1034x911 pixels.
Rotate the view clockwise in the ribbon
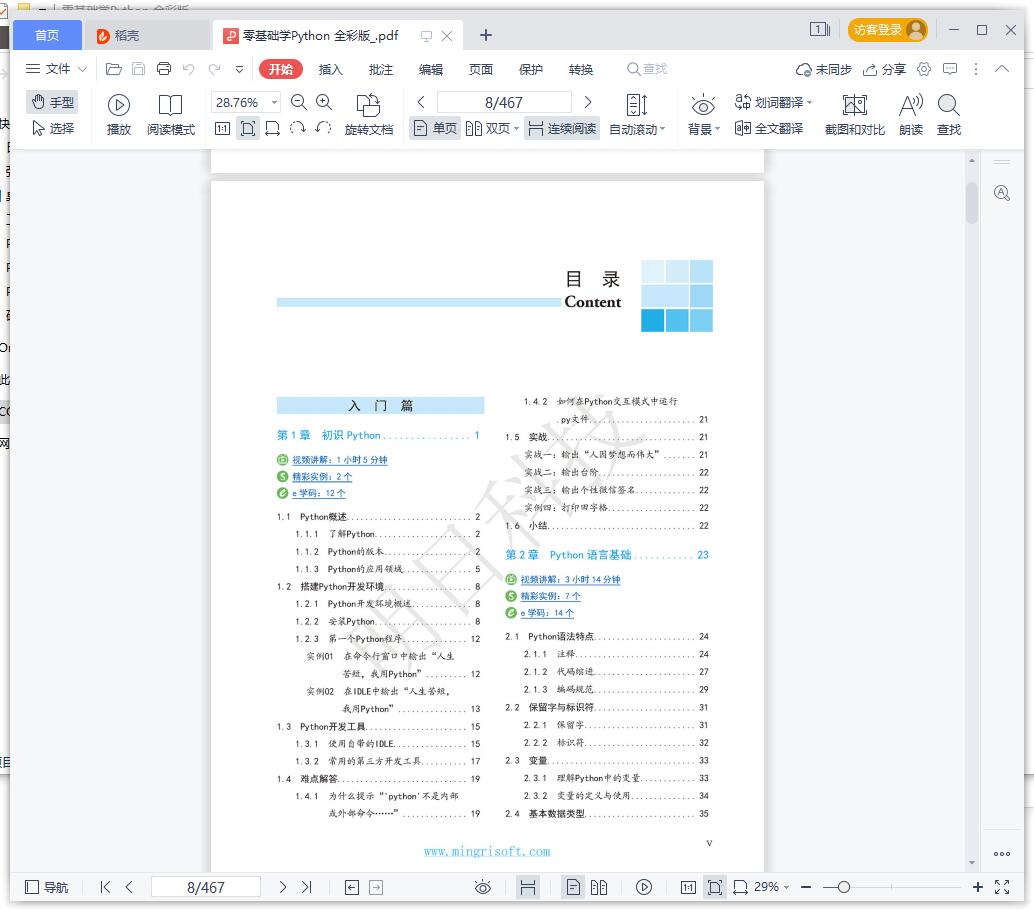(x=297, y=128)
